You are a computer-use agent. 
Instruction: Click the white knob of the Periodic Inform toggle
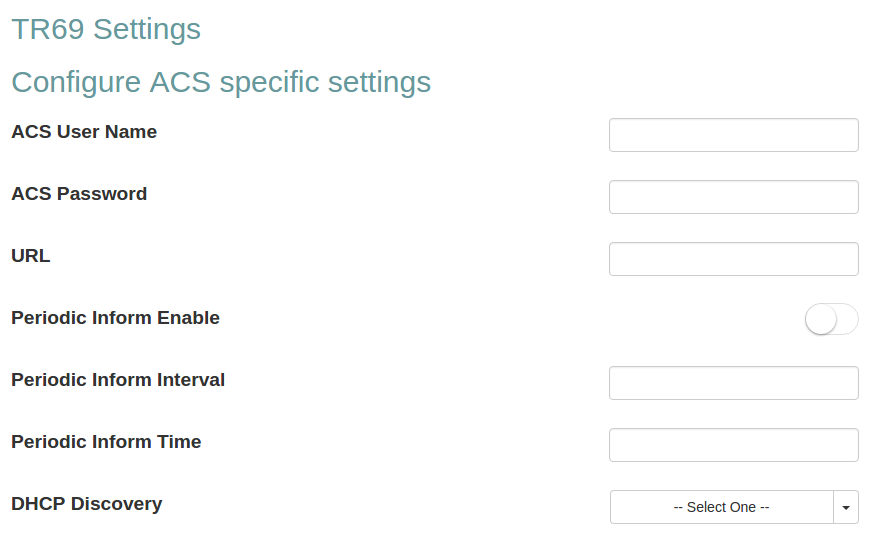[x=821, y=320]
